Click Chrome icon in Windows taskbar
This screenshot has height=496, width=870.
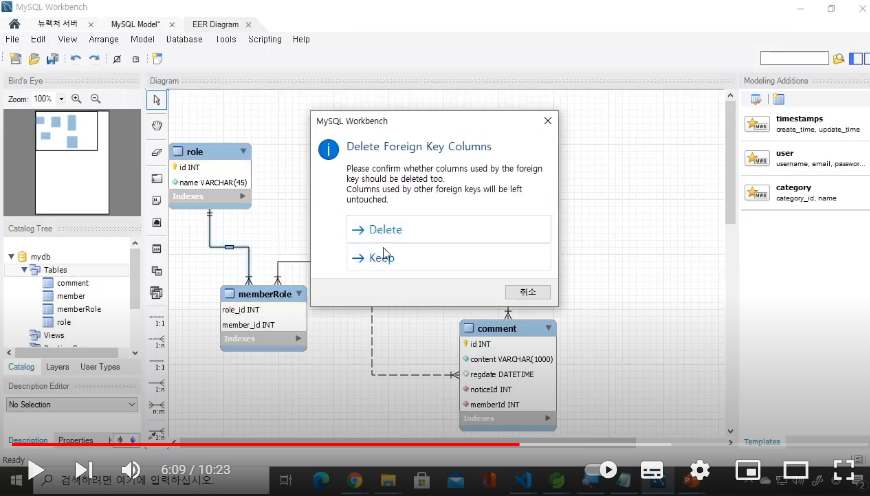[354, 480]
